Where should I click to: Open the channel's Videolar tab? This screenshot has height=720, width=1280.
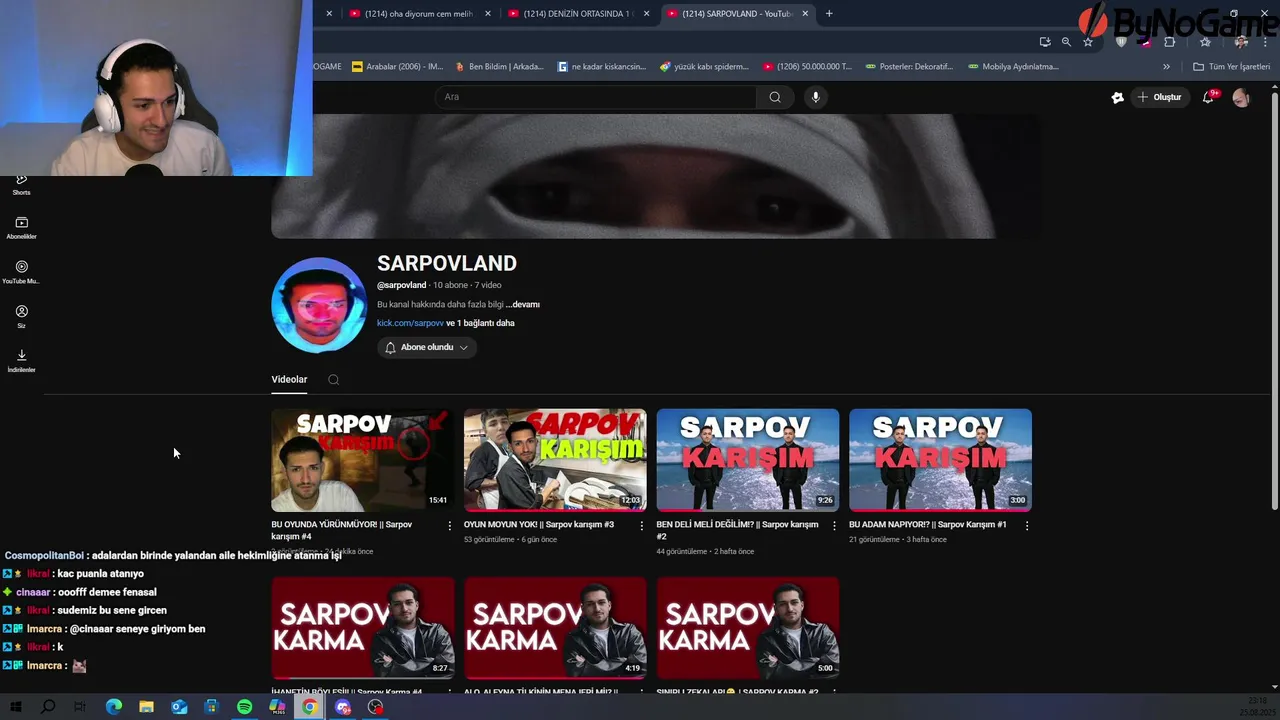point(289,380)
